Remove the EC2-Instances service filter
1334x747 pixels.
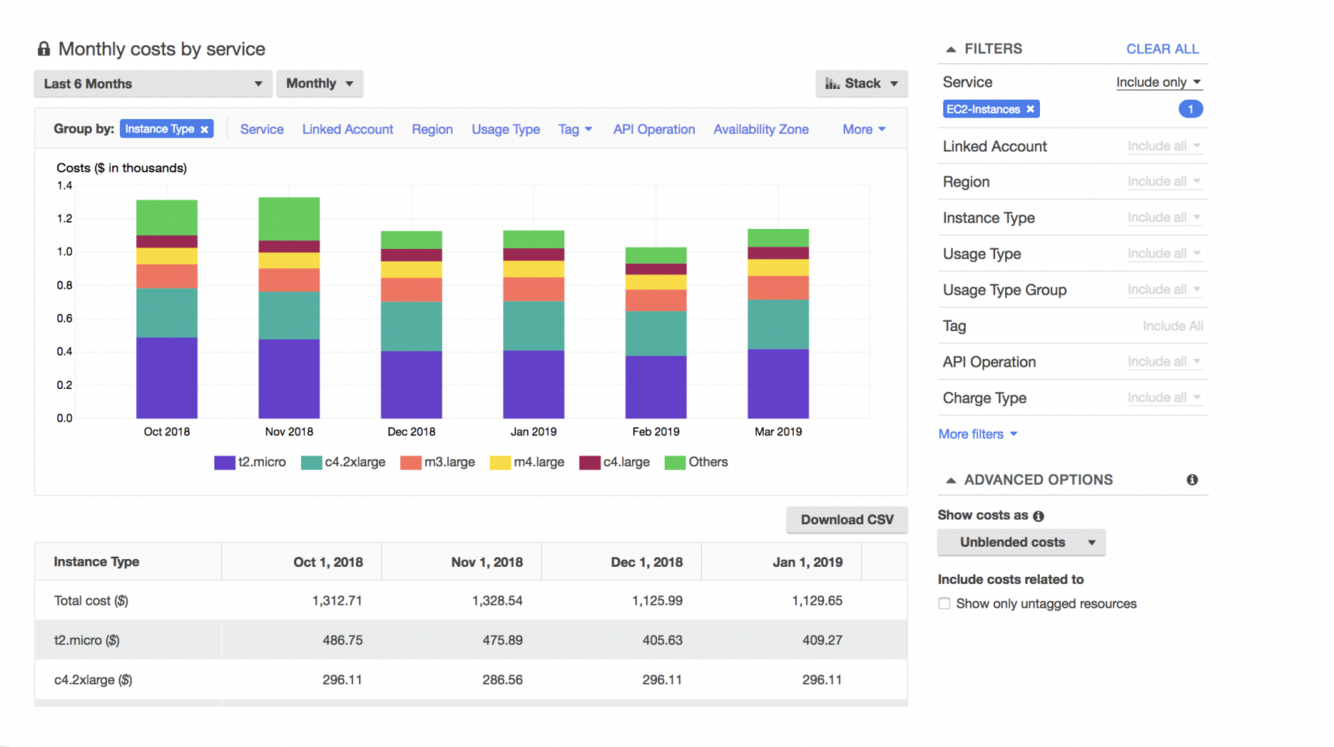(1030, 109)
